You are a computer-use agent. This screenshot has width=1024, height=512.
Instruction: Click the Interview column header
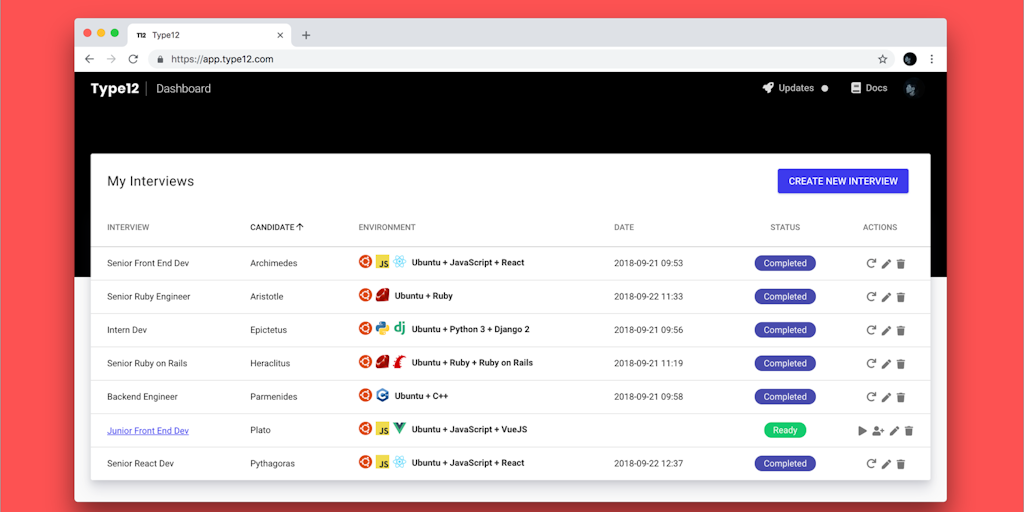(128, 227)
